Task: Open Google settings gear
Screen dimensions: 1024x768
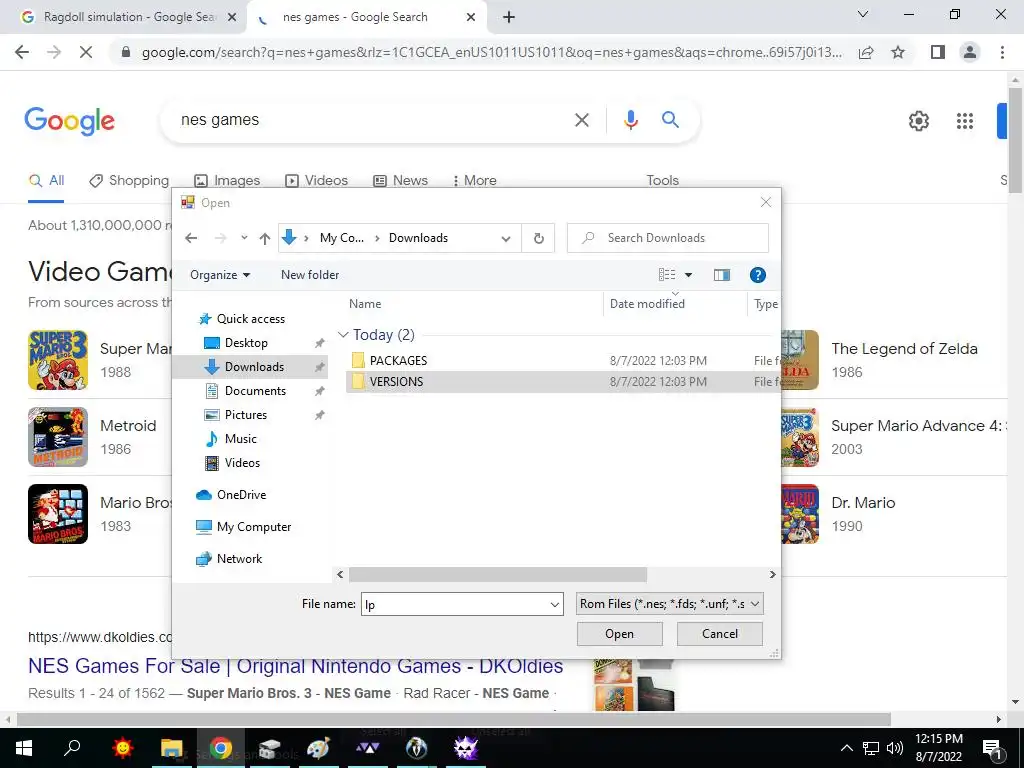Action: (919, 121)
